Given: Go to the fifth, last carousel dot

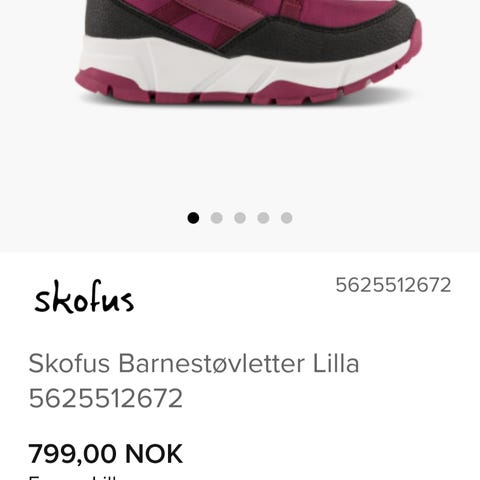Looking at the screenshot, I should click(x=287, y=218).
